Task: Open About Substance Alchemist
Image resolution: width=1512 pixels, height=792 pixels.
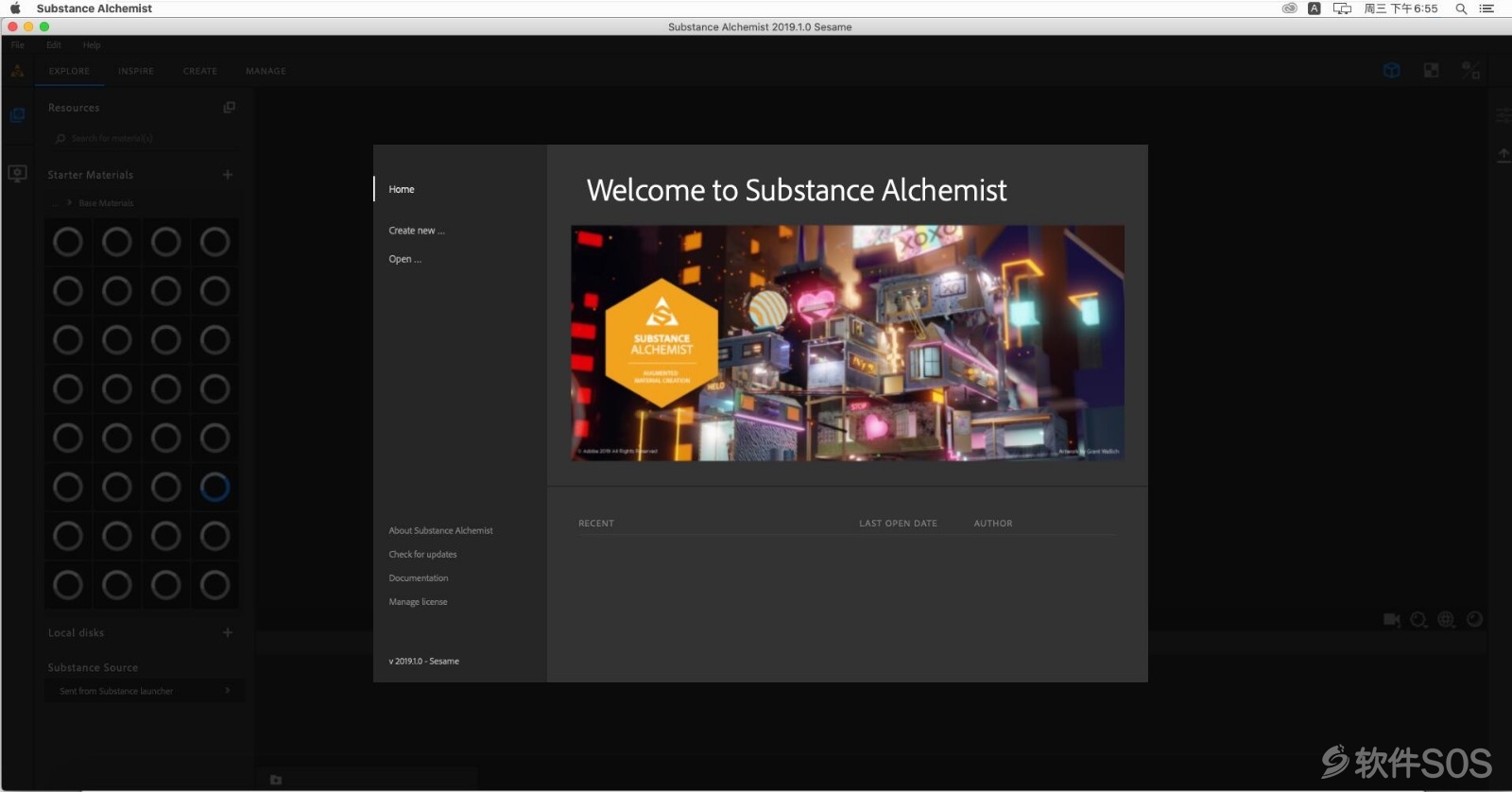Action: [440, 530]
